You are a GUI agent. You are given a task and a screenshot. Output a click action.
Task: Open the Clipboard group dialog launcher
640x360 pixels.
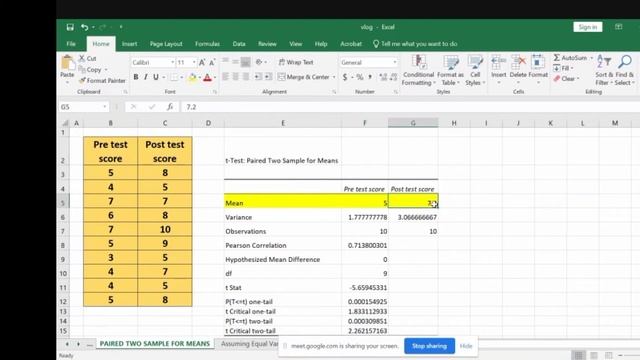tap(125, 92)
